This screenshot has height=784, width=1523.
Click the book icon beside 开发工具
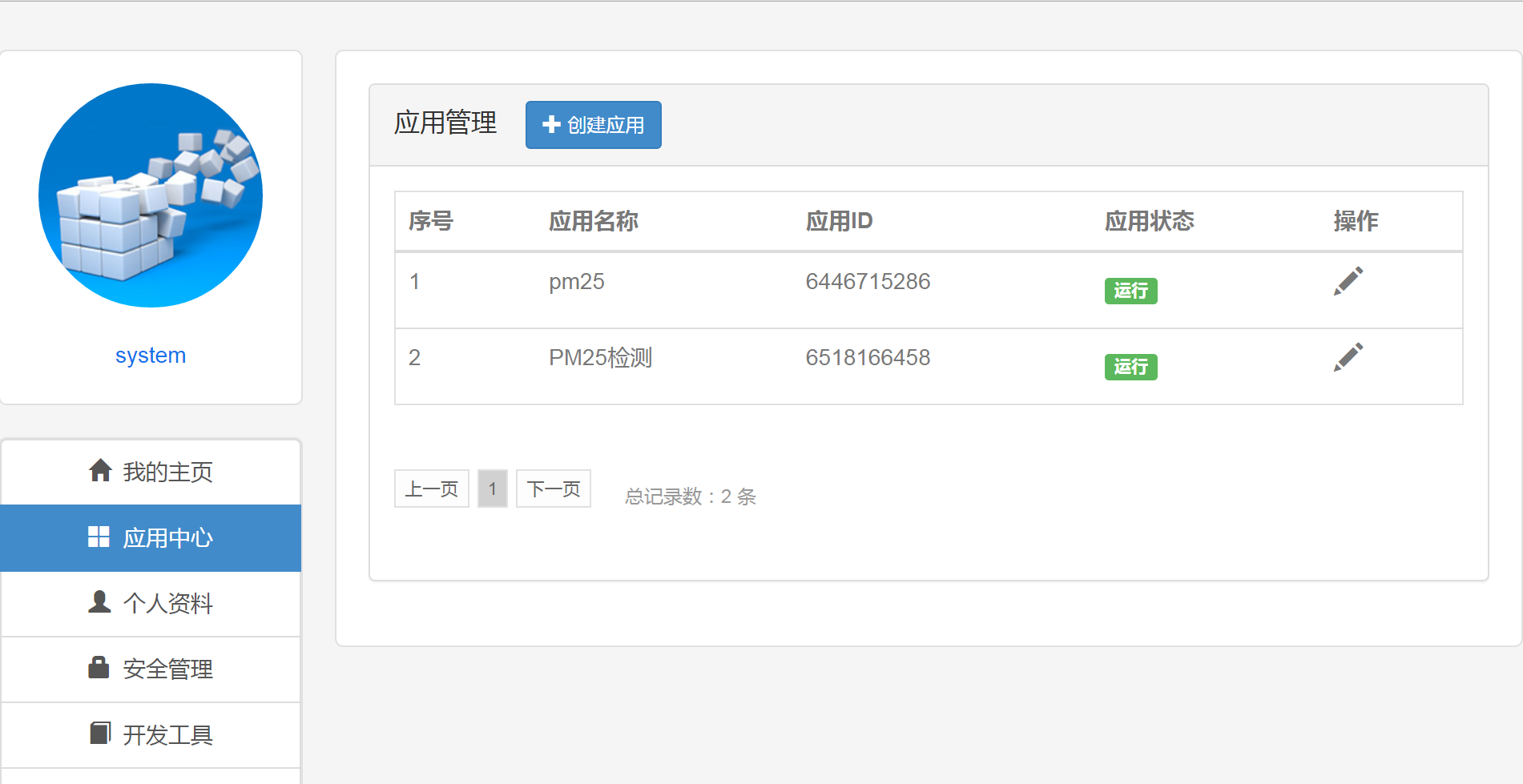pyautogui.click(x=99, y=733)
